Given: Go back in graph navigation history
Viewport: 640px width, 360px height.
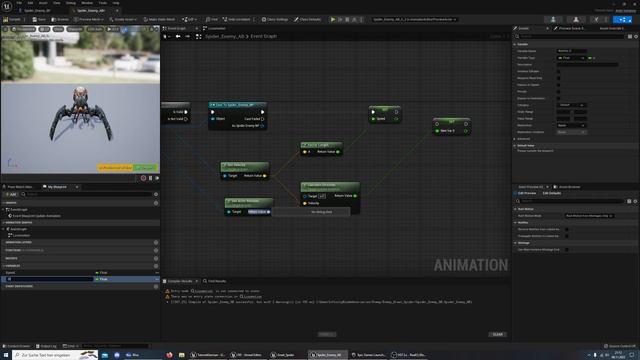Looking at the screenshot, I should coord(178,36).
